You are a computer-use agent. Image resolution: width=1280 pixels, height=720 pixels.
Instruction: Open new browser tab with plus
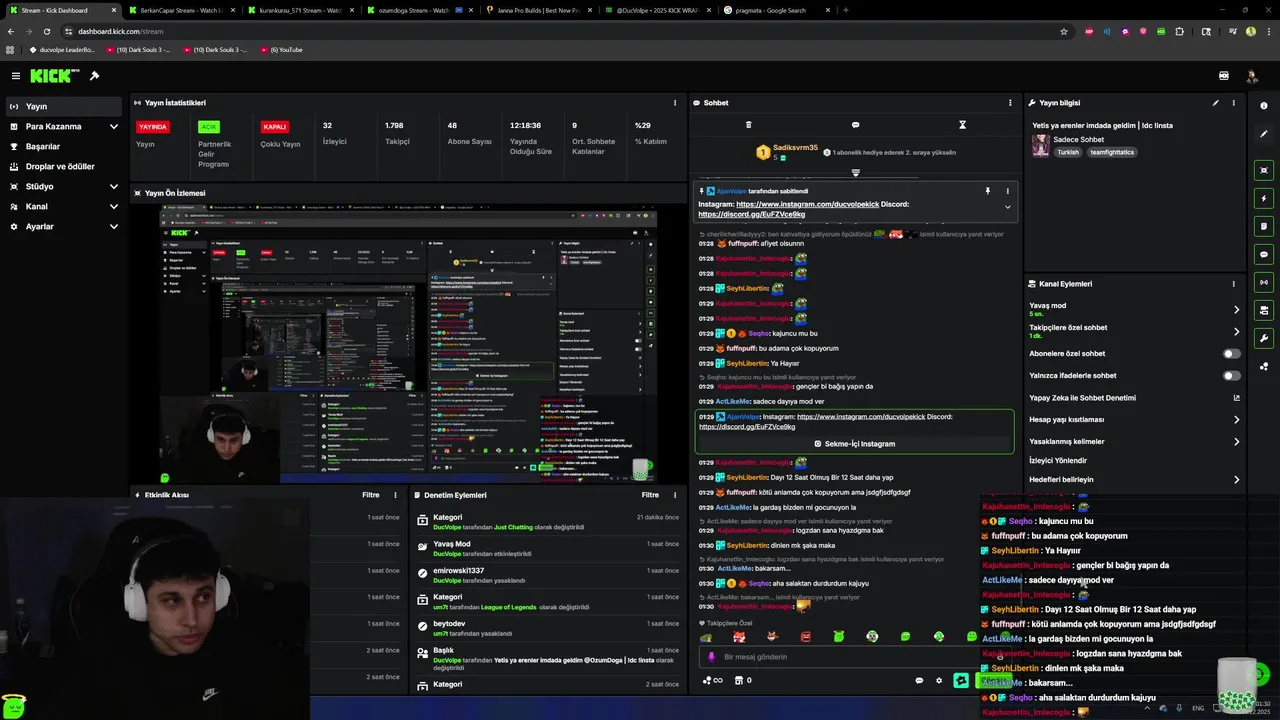tap(846, 10)
